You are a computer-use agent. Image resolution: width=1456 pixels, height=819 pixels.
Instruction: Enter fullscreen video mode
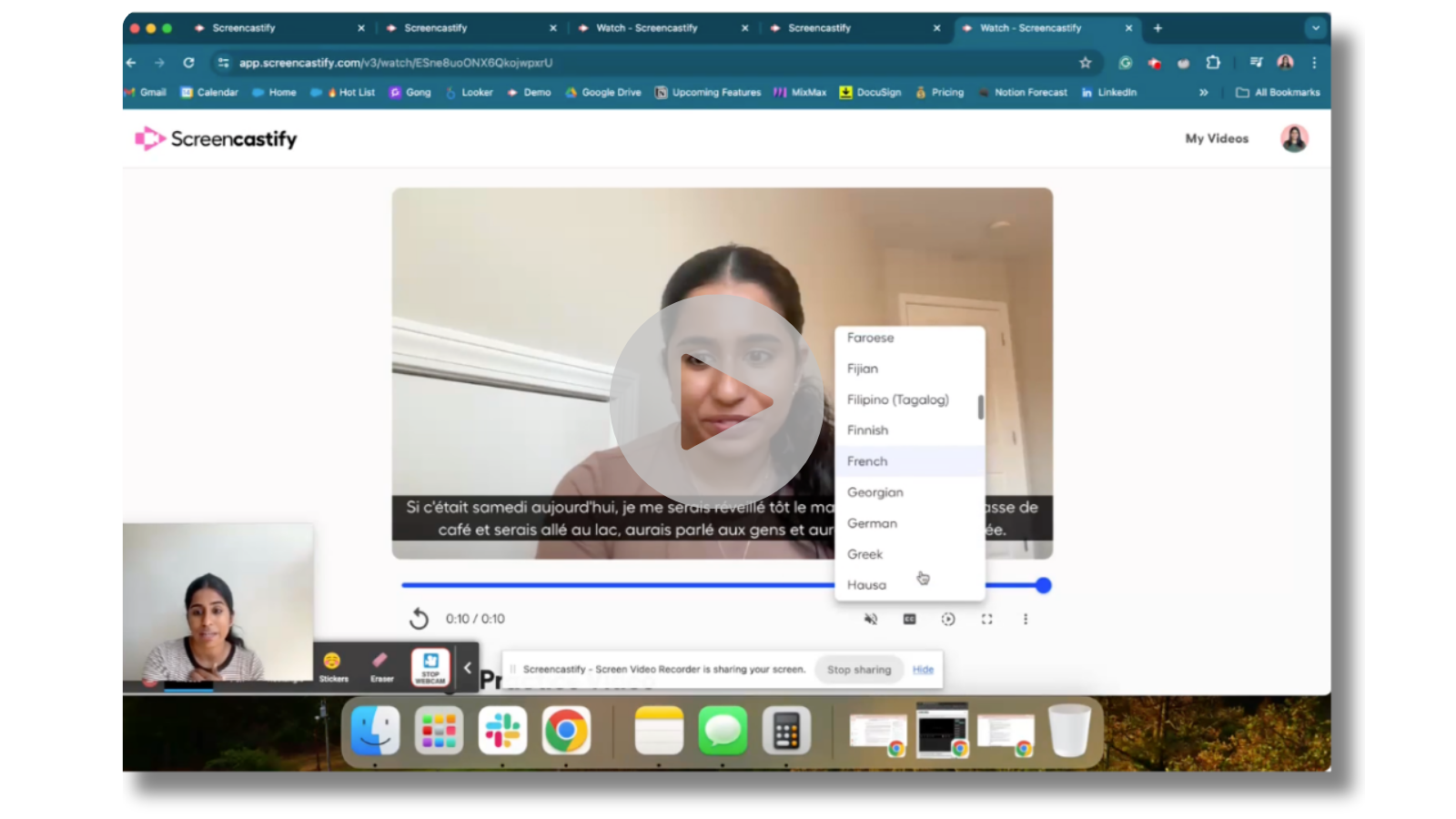point(986,619)
